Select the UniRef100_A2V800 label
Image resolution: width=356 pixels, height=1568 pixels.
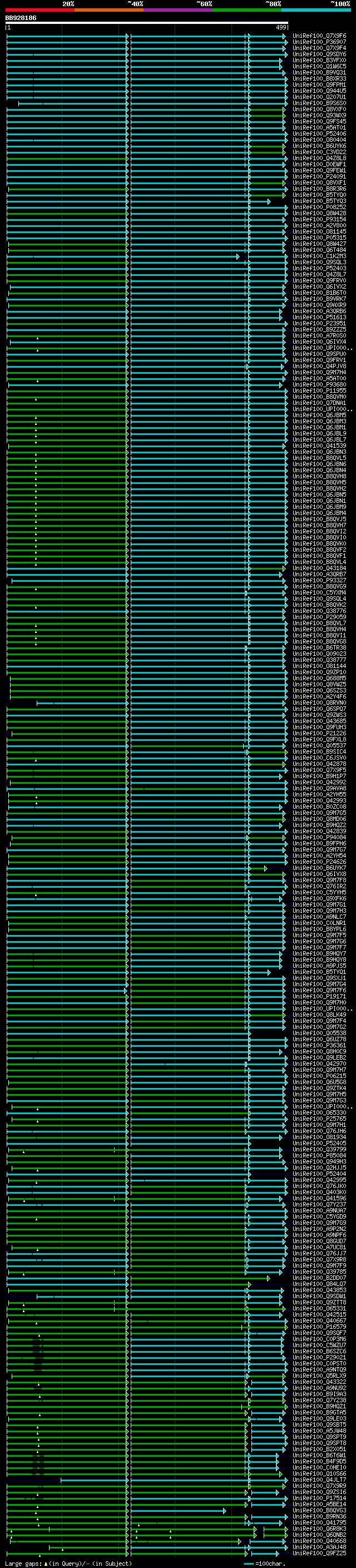319,225
